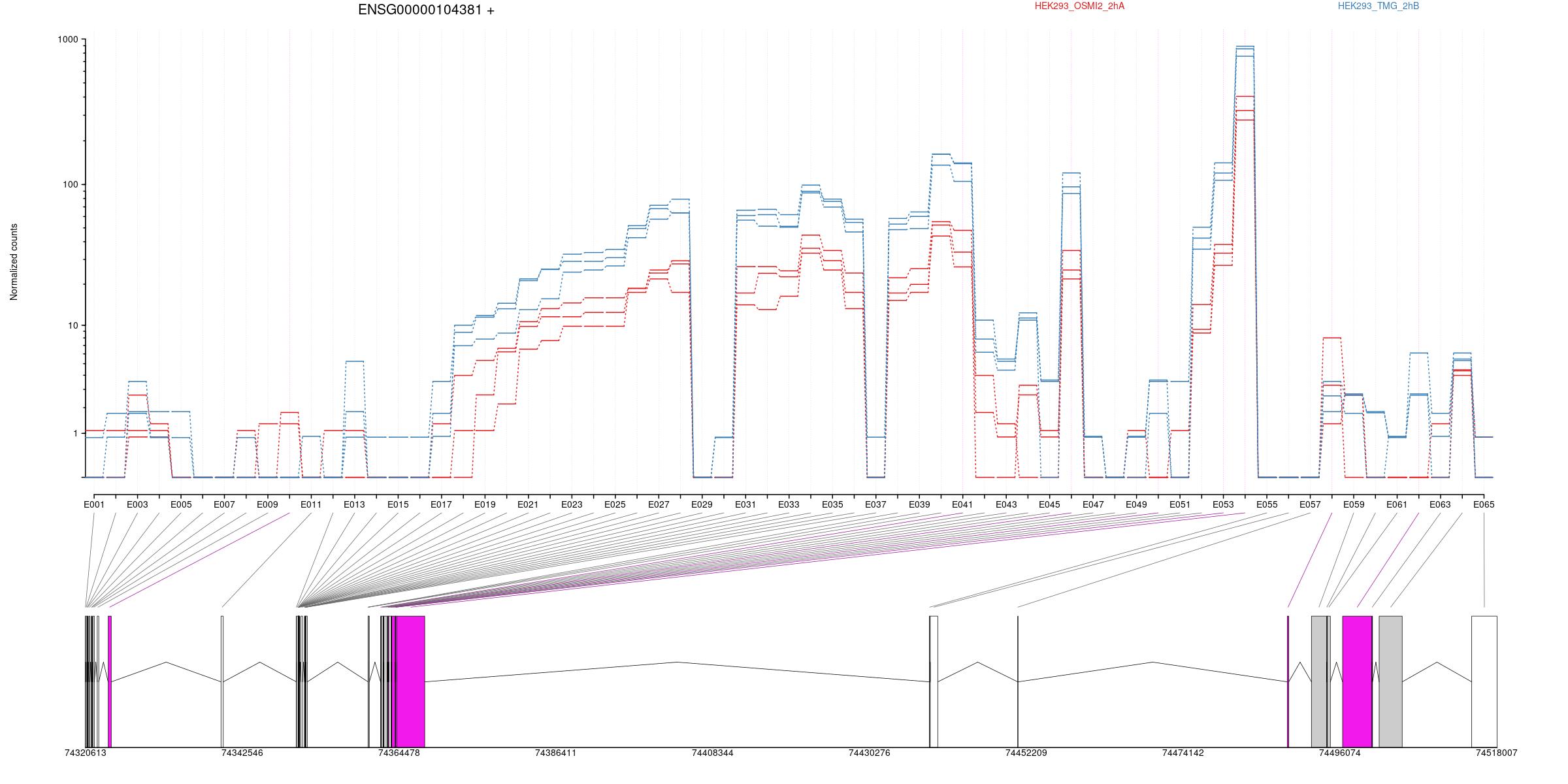The height and width of the screenshot is (784, 1568).
Task: Select the small magenta exon after 74320613
Action: click(110, 681)
